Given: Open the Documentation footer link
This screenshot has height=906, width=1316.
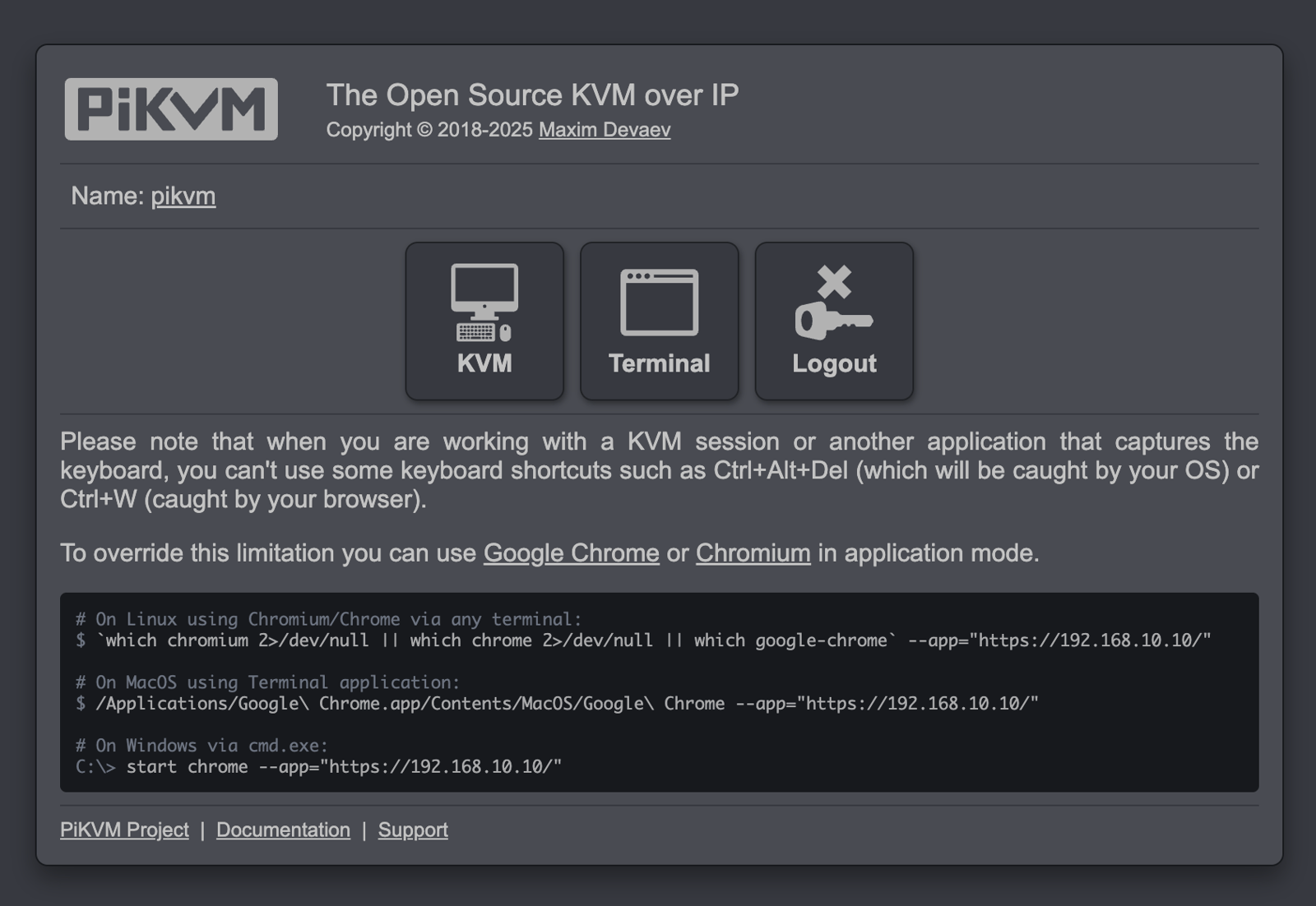Looking at the screenshot, I should [283, 830].
